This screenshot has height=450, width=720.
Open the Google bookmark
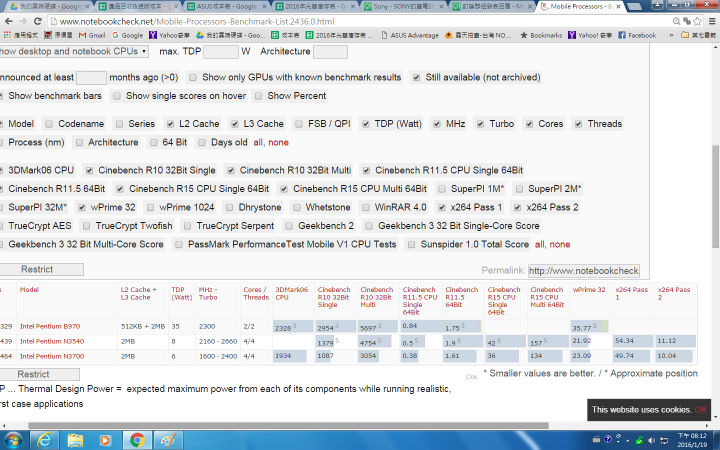[128, 35]
